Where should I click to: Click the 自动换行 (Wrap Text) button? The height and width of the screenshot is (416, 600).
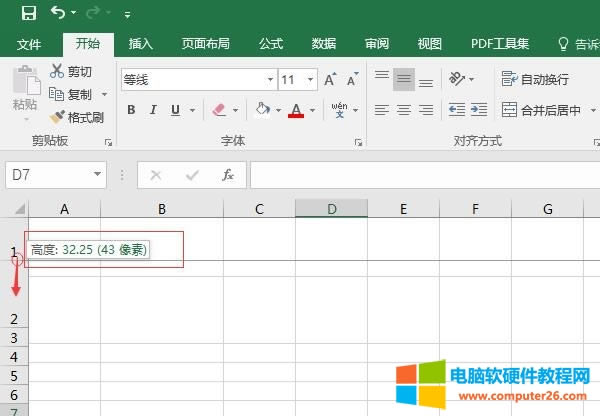point(535,79)
